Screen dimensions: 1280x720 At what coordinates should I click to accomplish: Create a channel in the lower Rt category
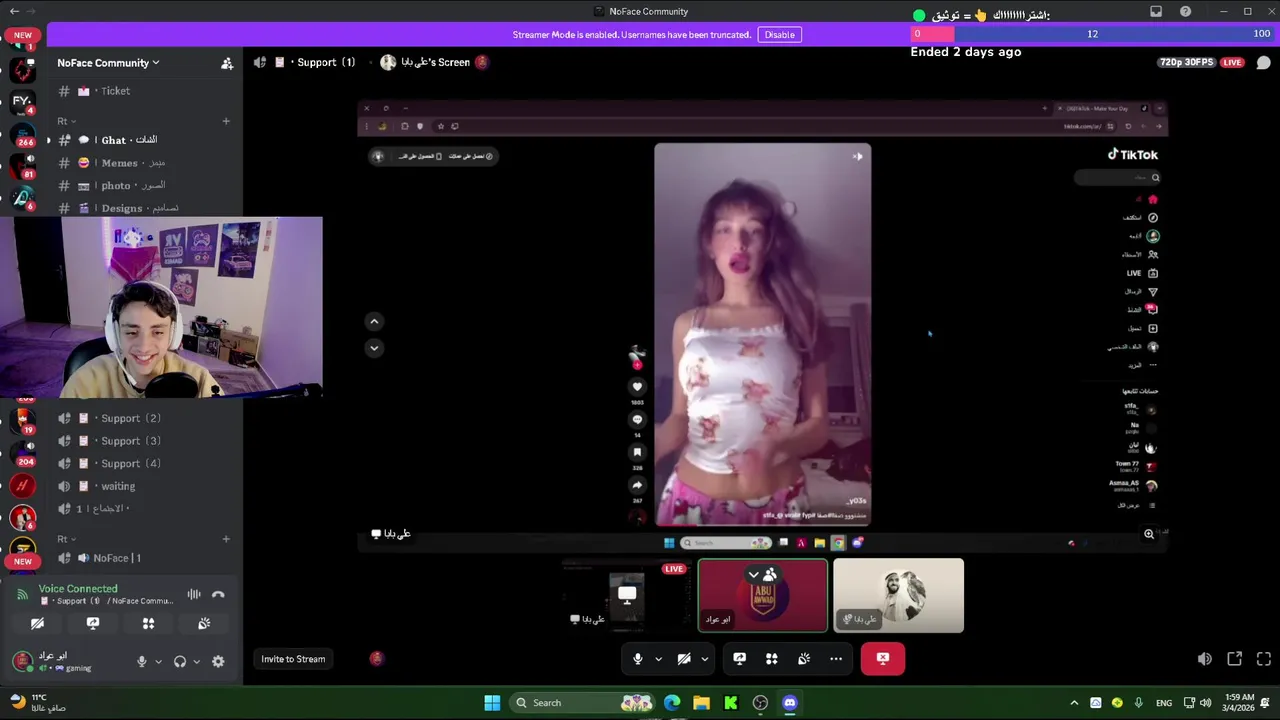226,539
